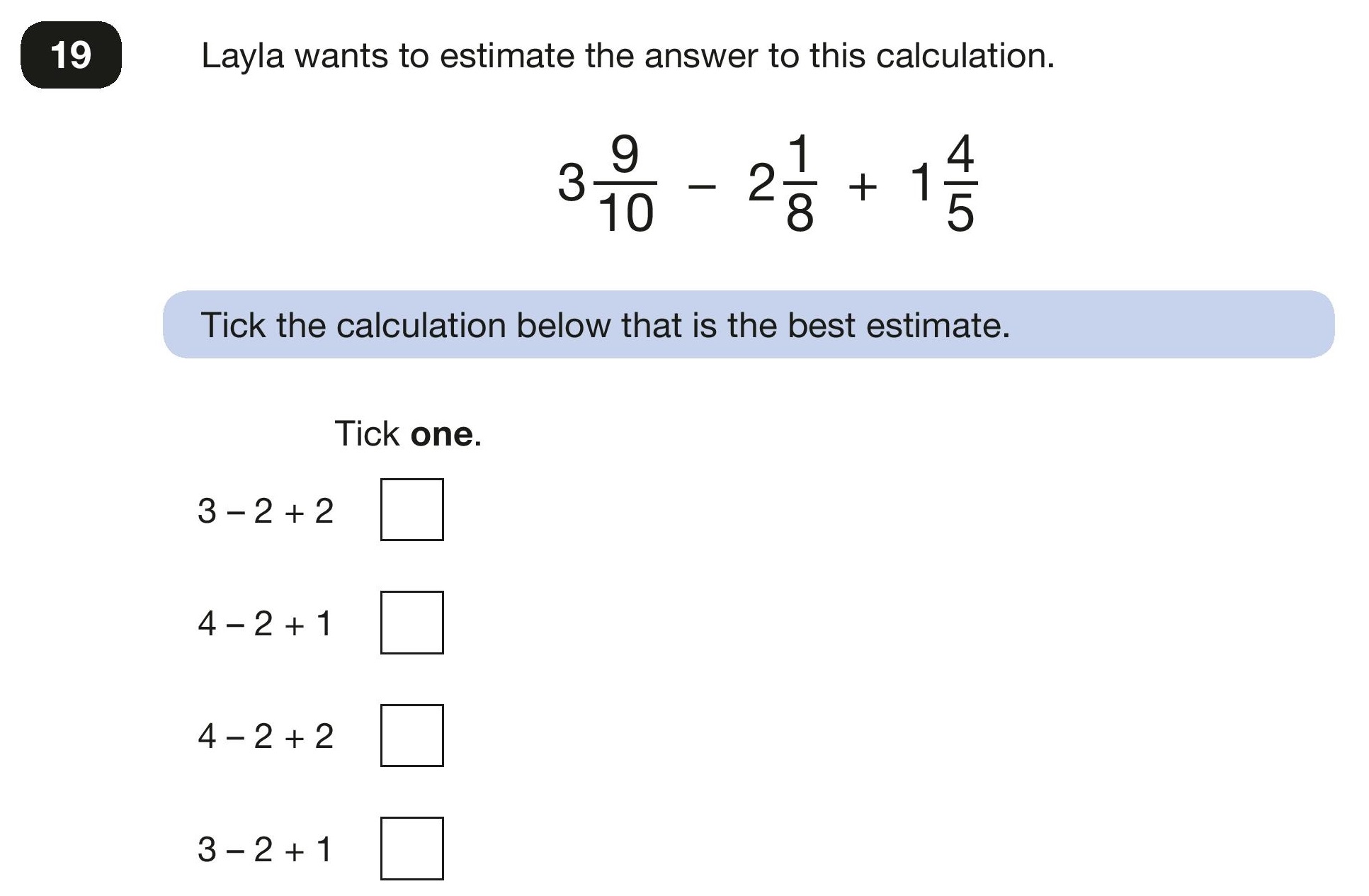1369x896 pixels.
Task: Click the minus sign between the fractions
Action: point(702,186)
